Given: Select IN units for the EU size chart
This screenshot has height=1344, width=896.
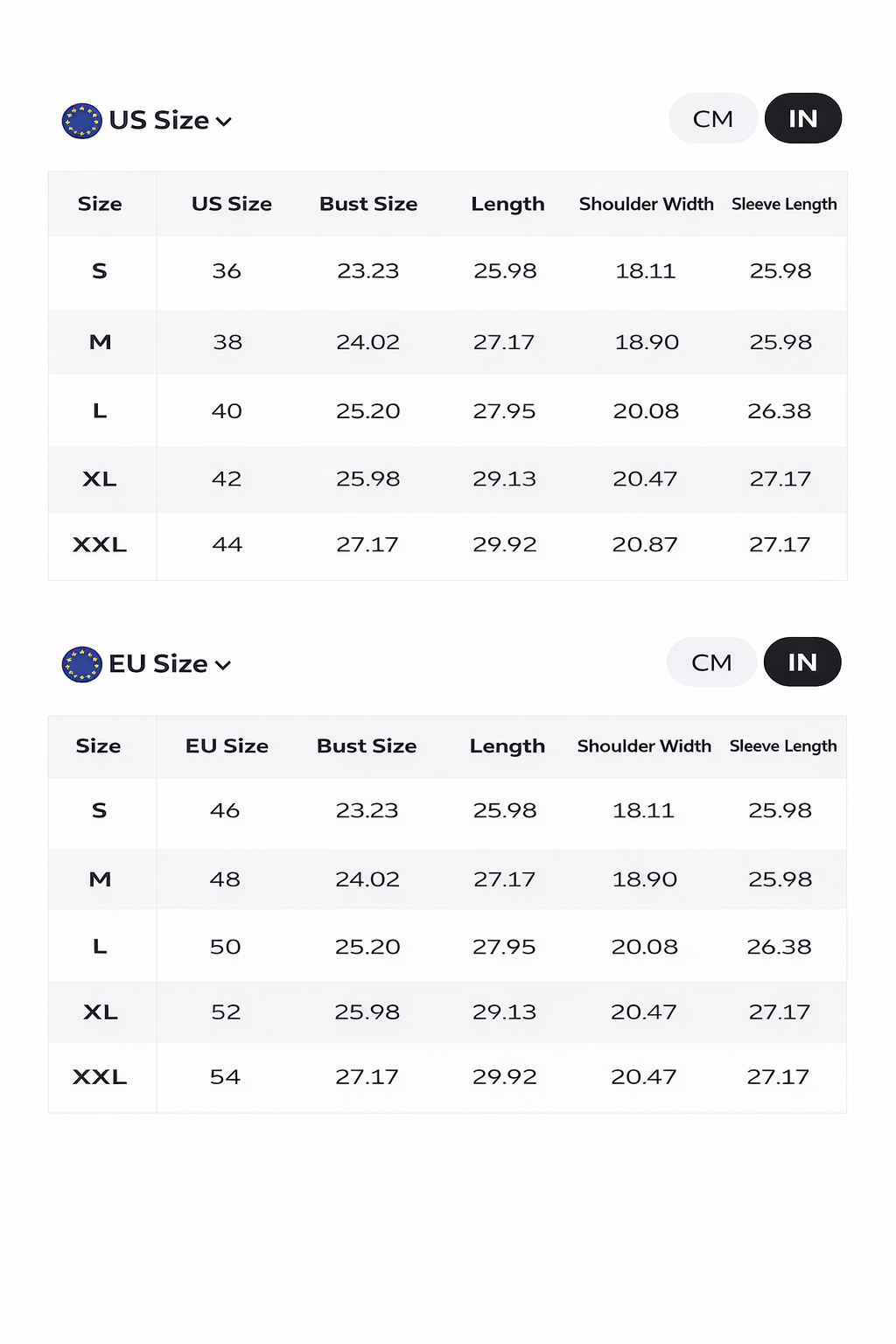Looking at the screenshot, I should point(801,662).
